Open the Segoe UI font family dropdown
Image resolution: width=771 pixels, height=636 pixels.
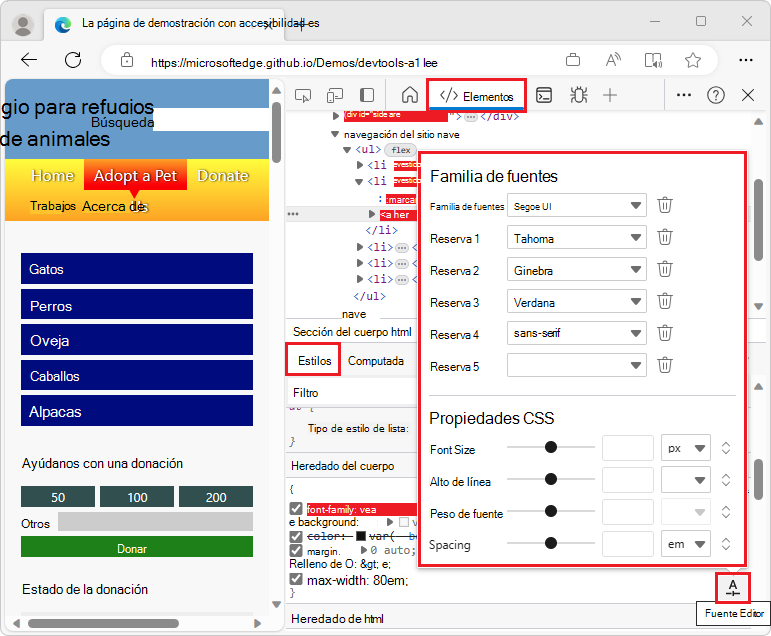point(576,206)
